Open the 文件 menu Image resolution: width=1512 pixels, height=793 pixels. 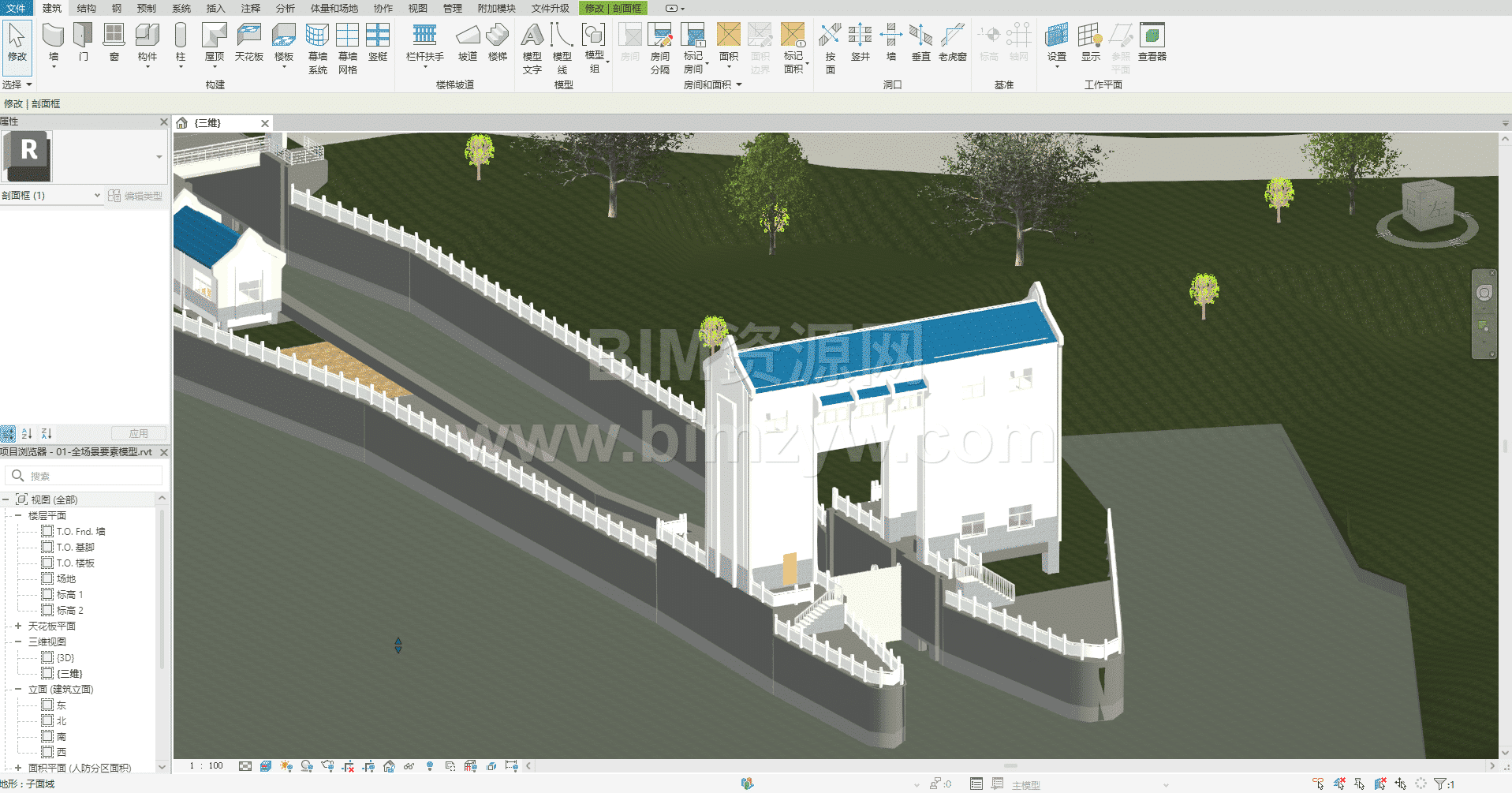pos(16,8)
